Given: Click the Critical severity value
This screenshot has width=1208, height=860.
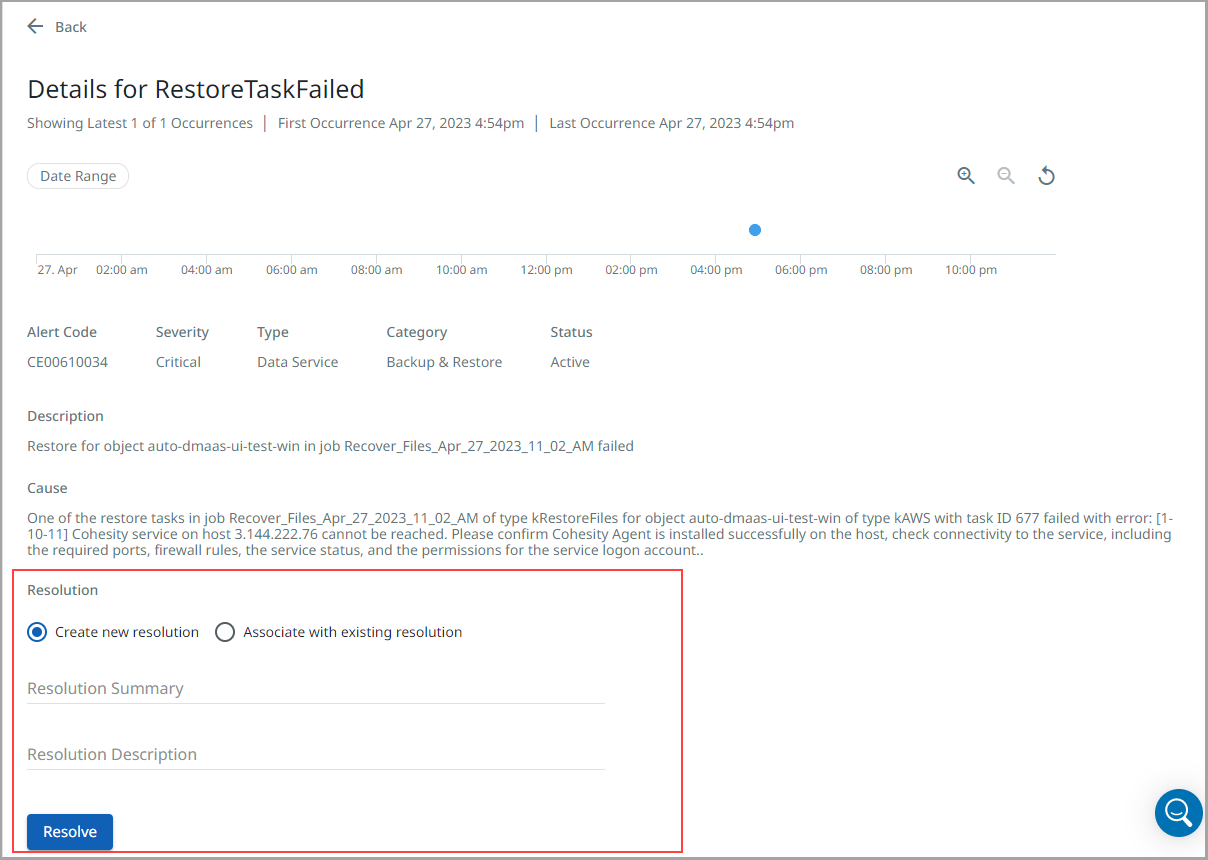Looking at the screenshot, I should pyautogui.click(x=178, y=362).
